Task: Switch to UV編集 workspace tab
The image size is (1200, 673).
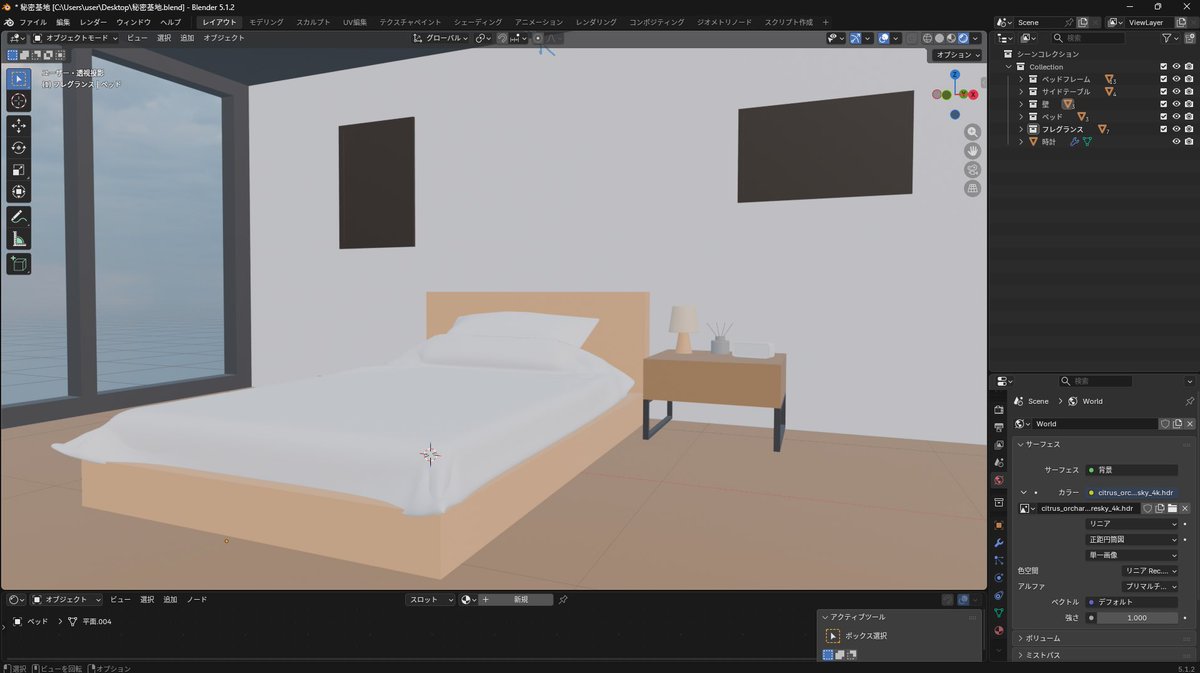Action: [x=355, y=22]
